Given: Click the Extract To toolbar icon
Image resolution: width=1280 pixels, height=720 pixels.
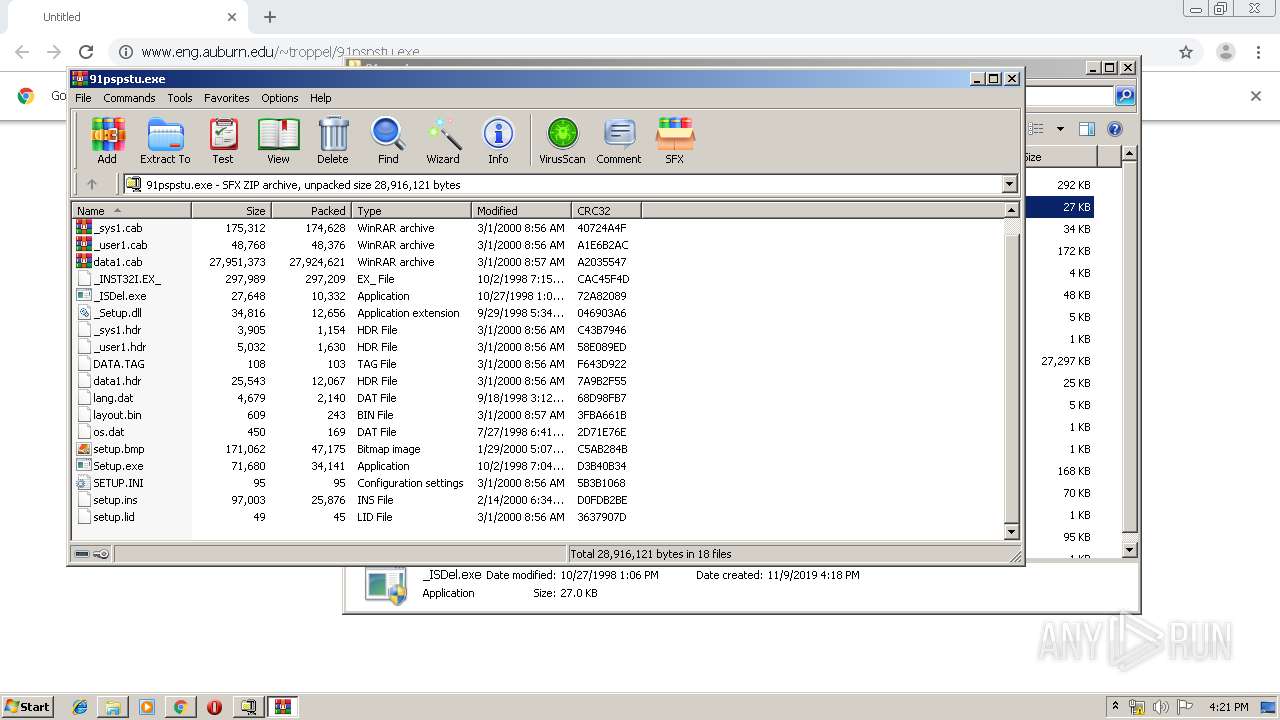Looking at the screenshot, I should click(165, 140).
